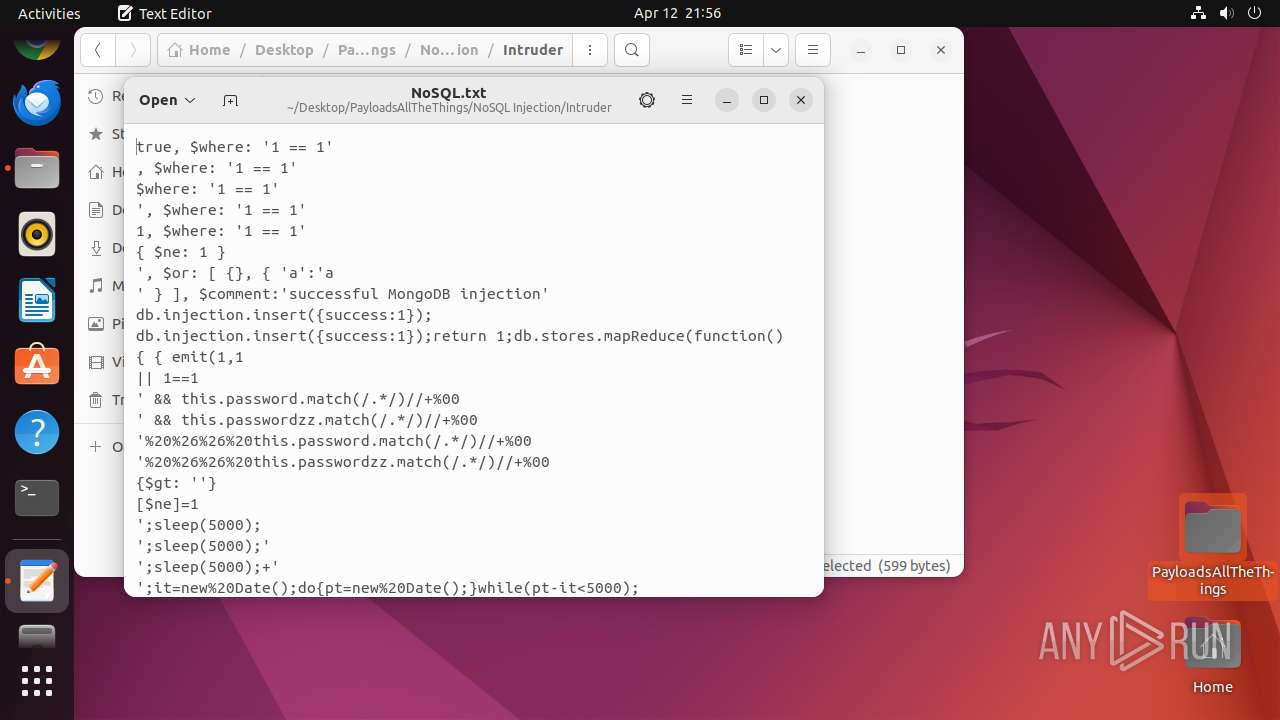This screenshot has width=1280, height=720.
Task: Select PayloadsAllTheThings desktop folder
Action: click(x=1213, y=546)
